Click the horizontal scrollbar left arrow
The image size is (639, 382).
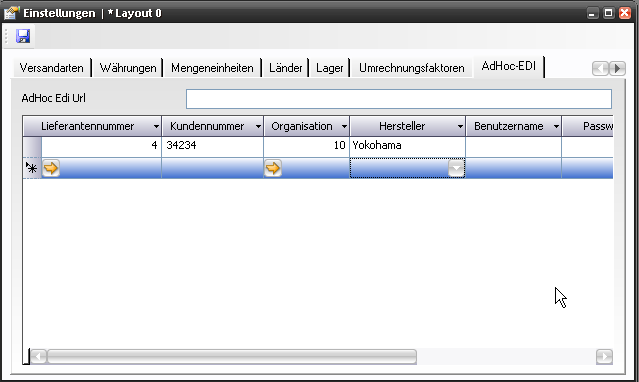point(38,357)
